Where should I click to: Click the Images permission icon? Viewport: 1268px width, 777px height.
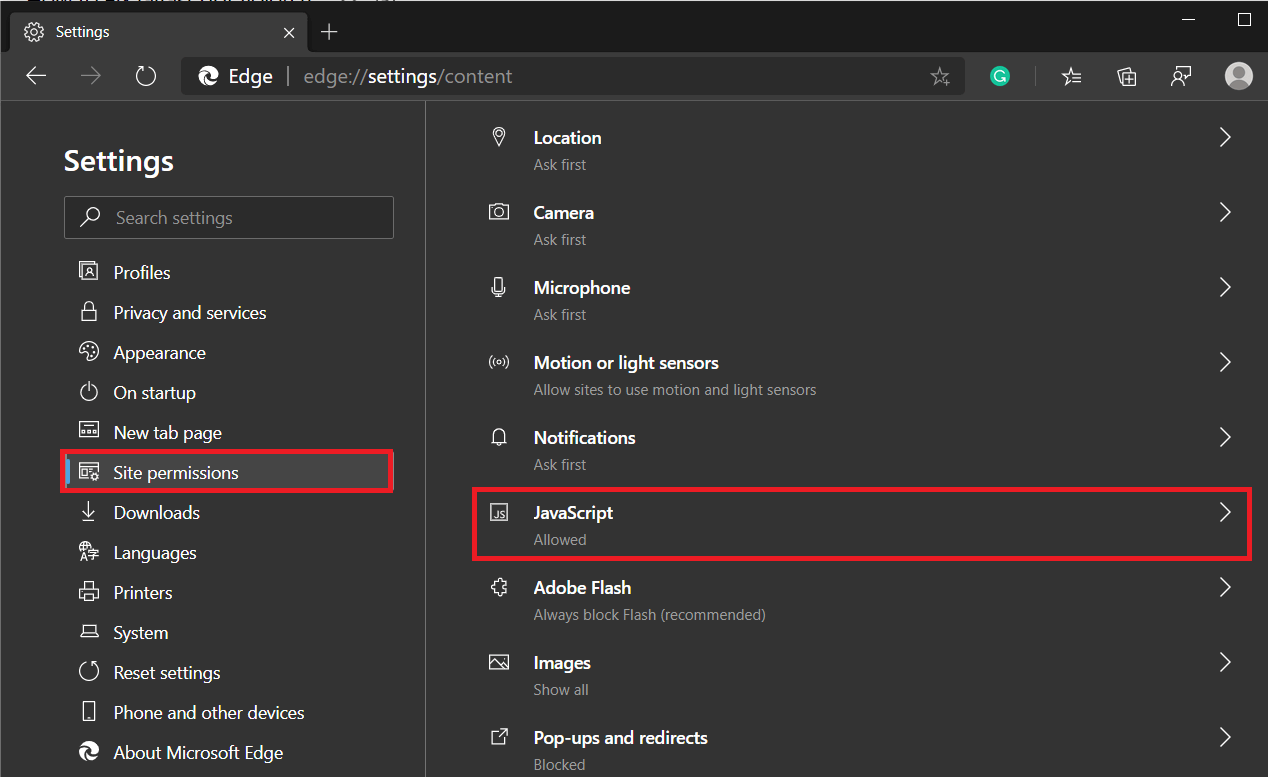point(499,662)
